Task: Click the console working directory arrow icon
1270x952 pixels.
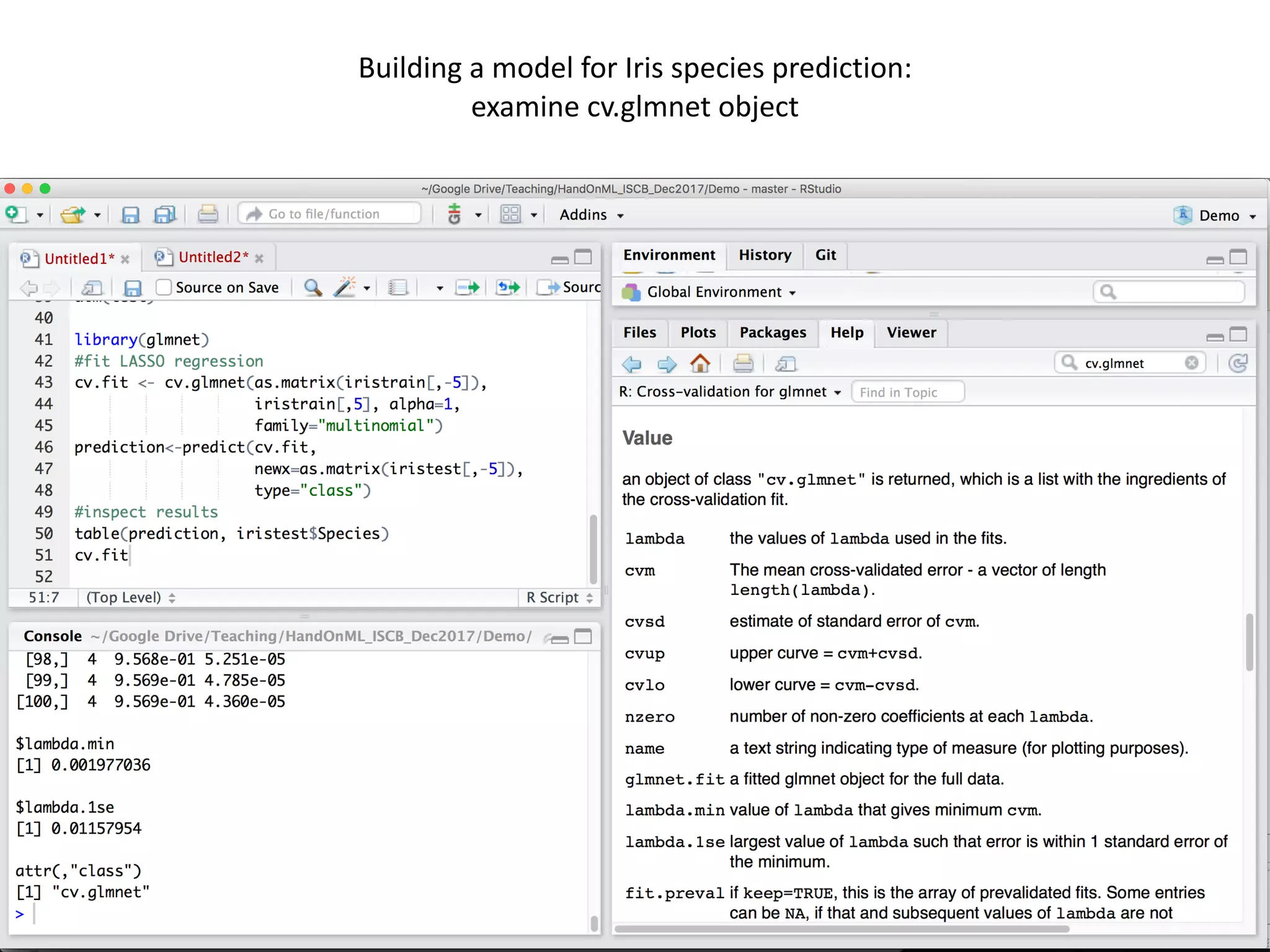Action: click(x=547, y=637)
